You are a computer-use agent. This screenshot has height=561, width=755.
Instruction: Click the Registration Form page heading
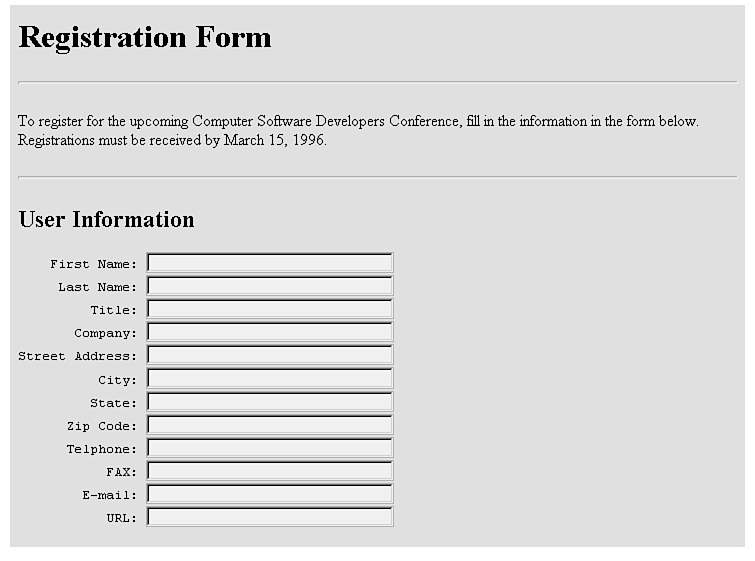145,38
